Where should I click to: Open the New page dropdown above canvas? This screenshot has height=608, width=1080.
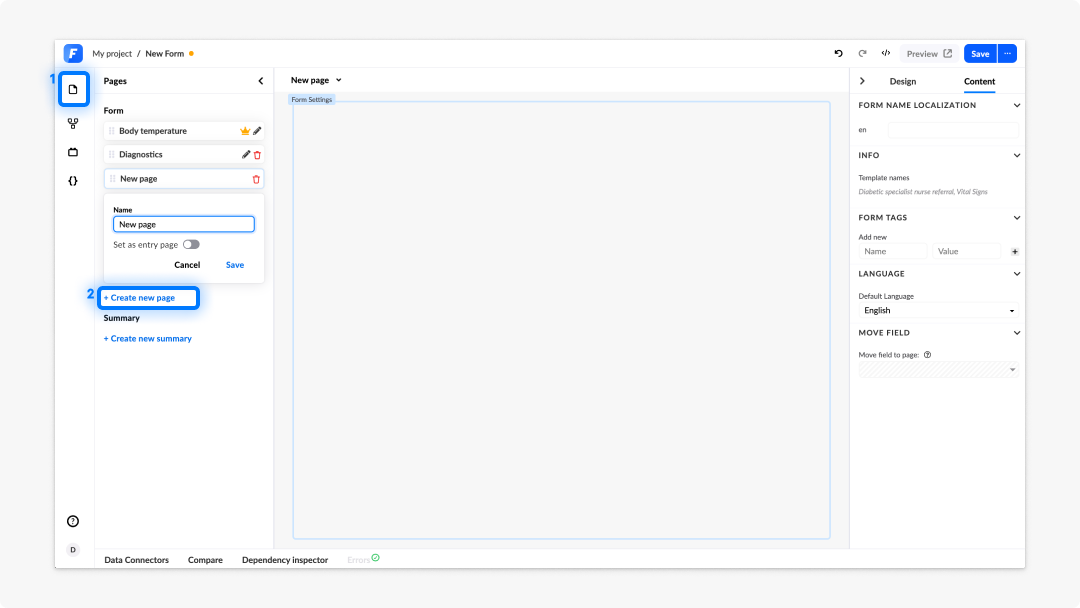click(x=316, y=80)
